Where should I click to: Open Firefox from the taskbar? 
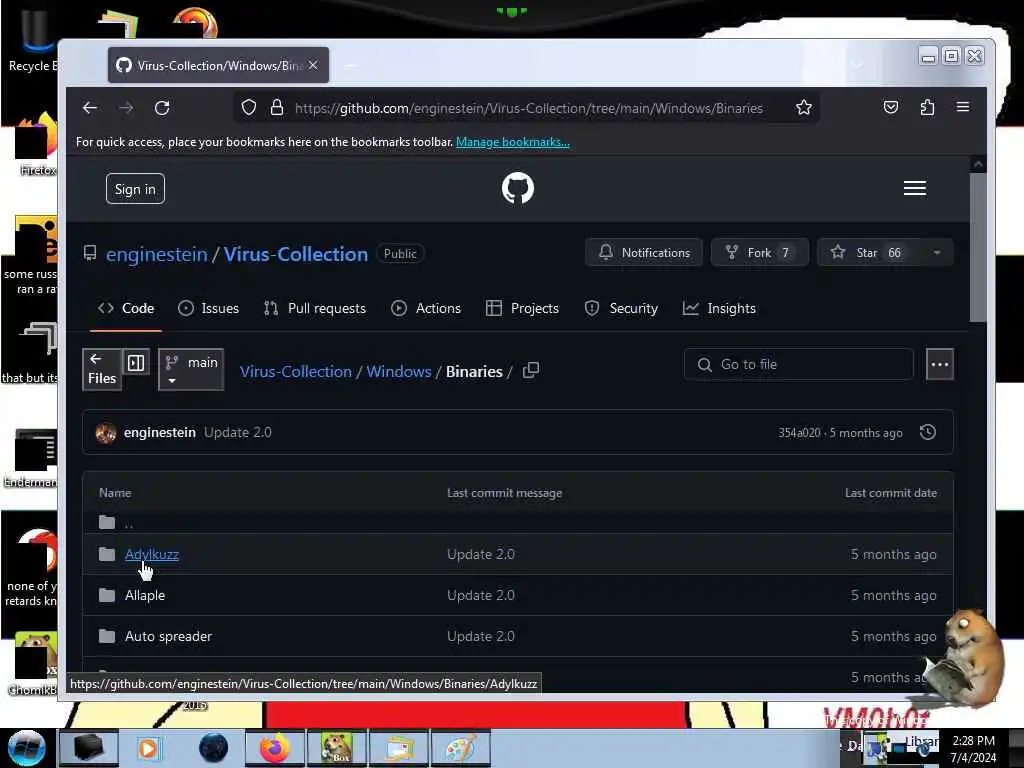point(274,748)
